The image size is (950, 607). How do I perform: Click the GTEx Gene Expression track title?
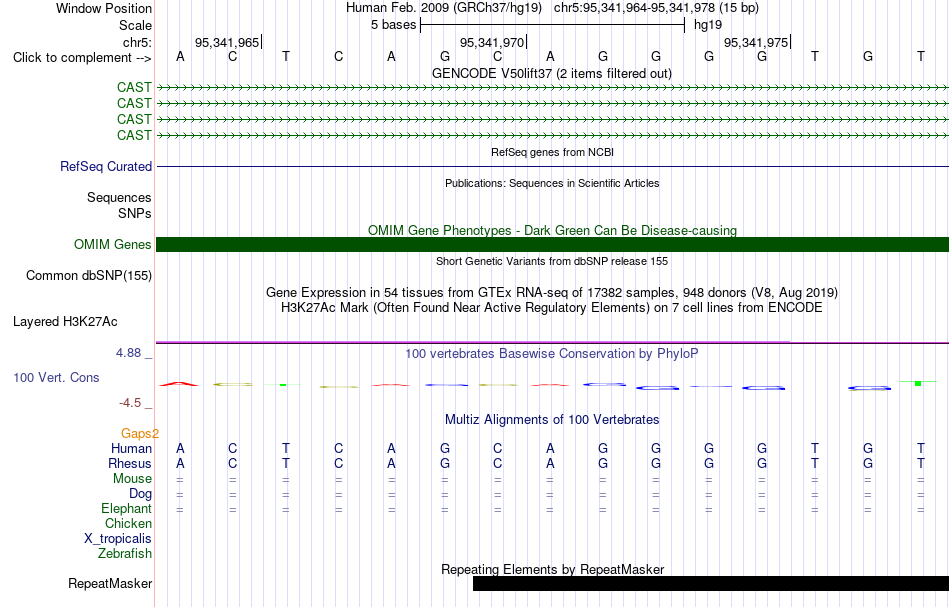tap(552, 293)
